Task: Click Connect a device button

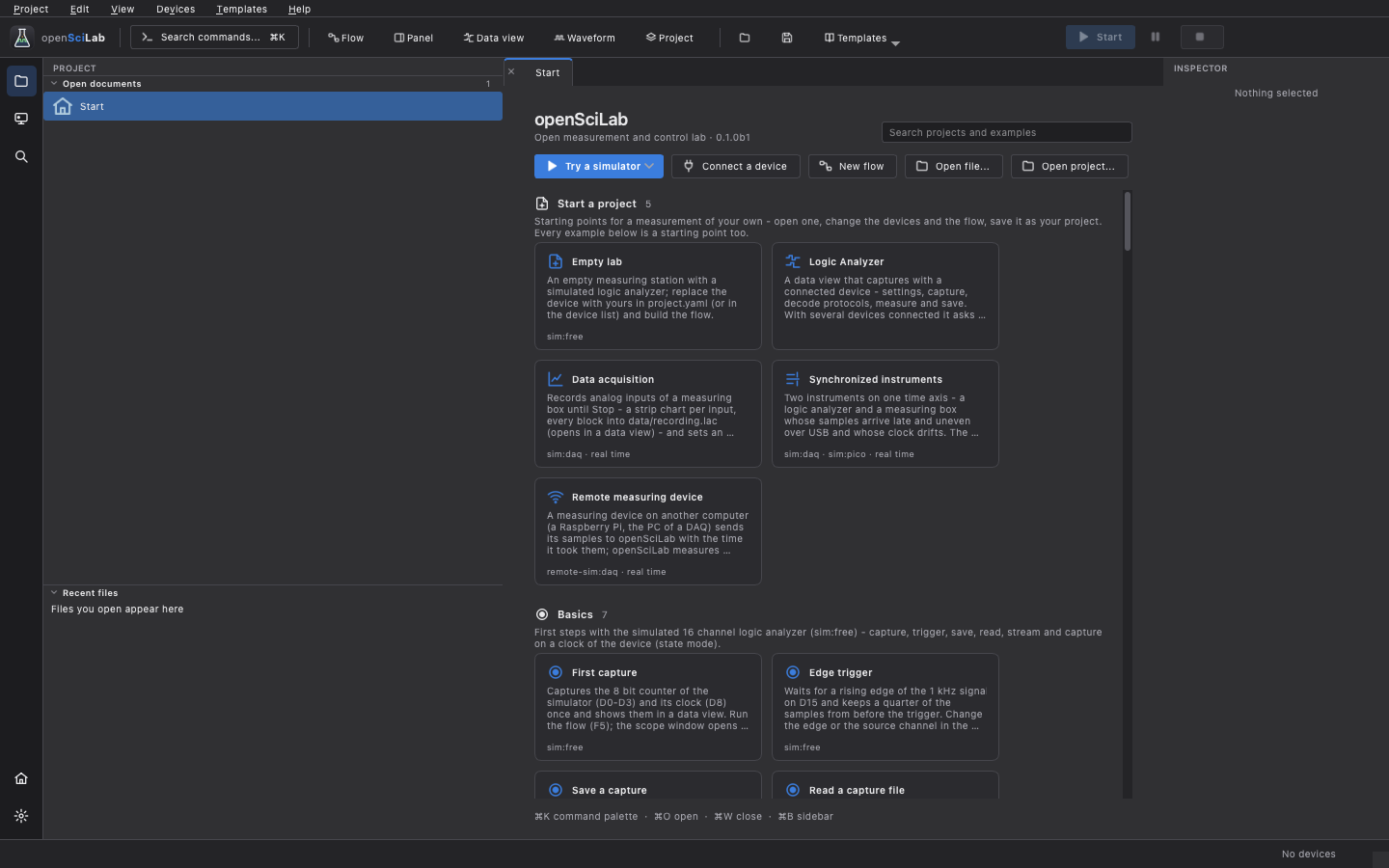Action: [x=735, y=166]
